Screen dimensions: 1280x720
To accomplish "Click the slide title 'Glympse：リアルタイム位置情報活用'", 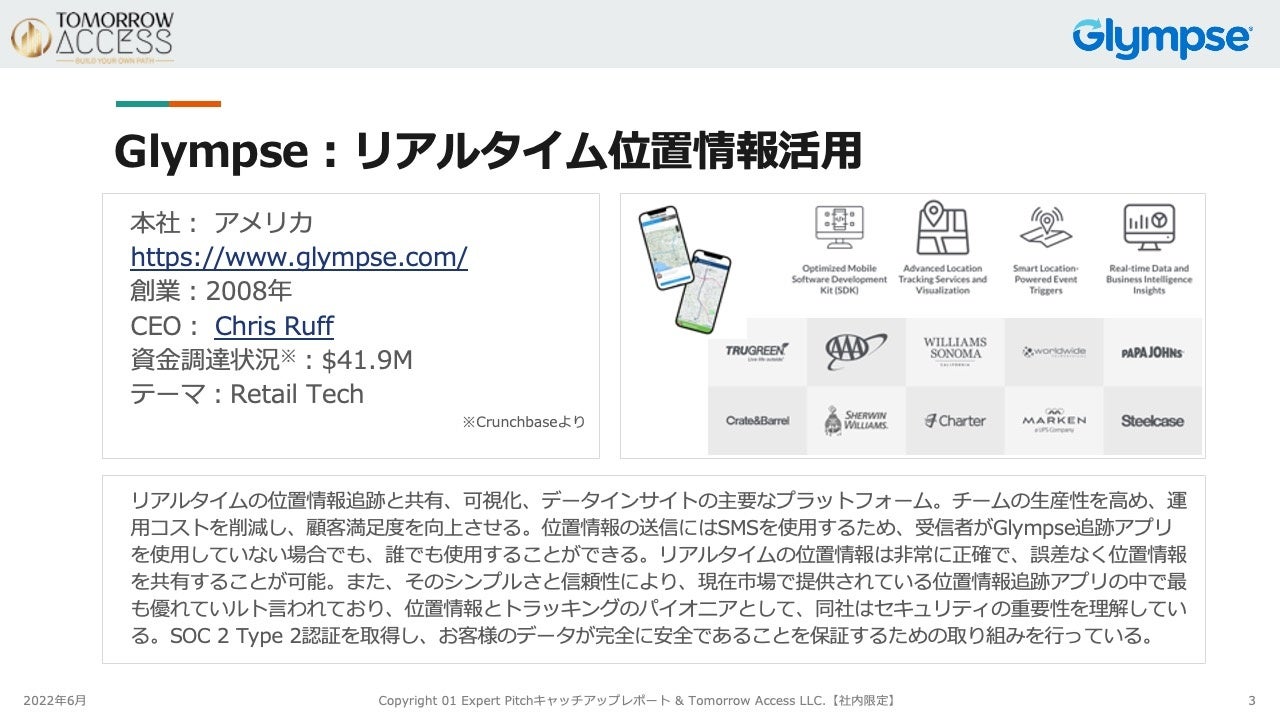I will coord(488,151).
